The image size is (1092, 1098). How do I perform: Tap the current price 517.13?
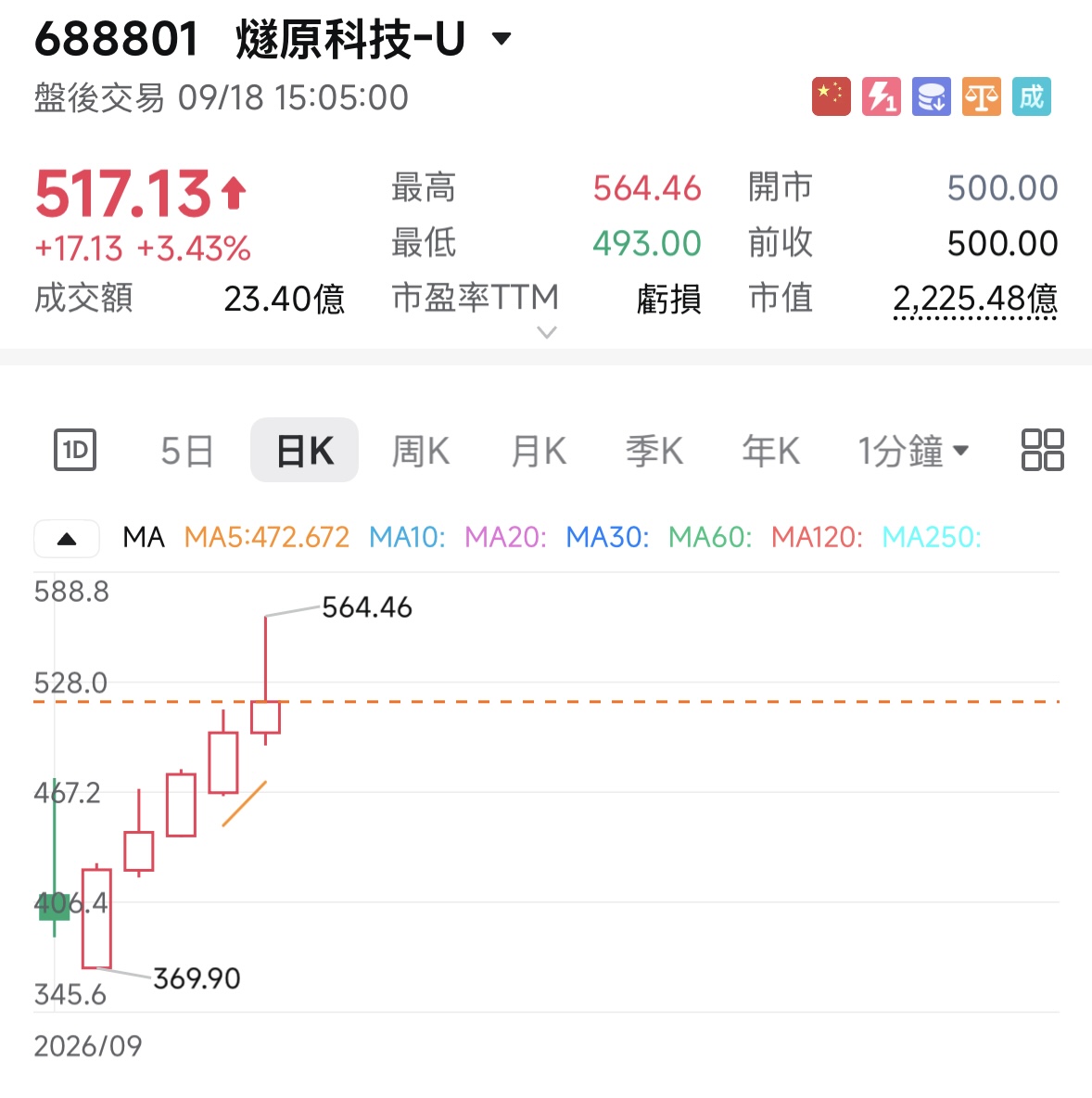(123, 194)
